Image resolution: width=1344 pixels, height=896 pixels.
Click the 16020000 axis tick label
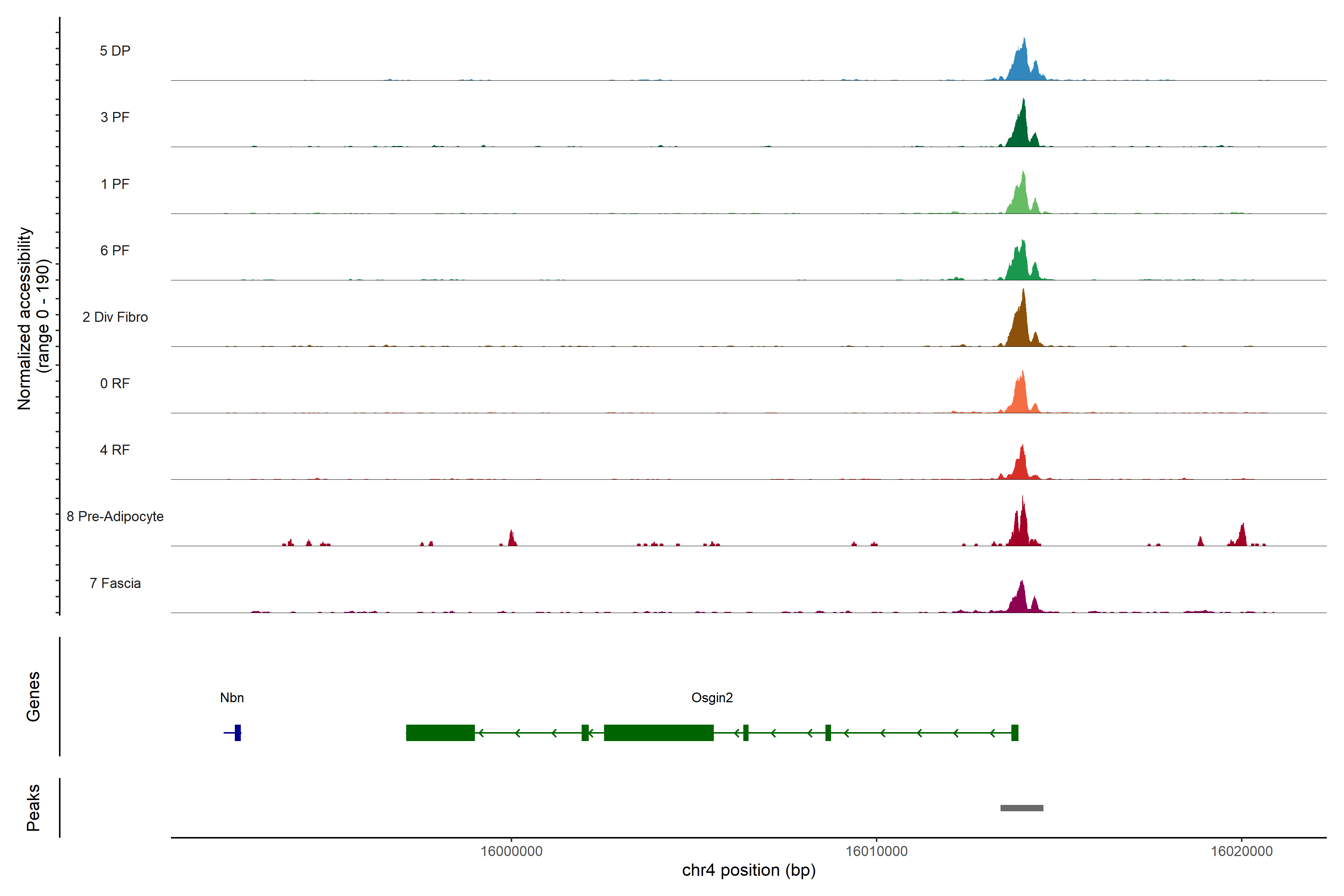click(x=1242, y=852)
